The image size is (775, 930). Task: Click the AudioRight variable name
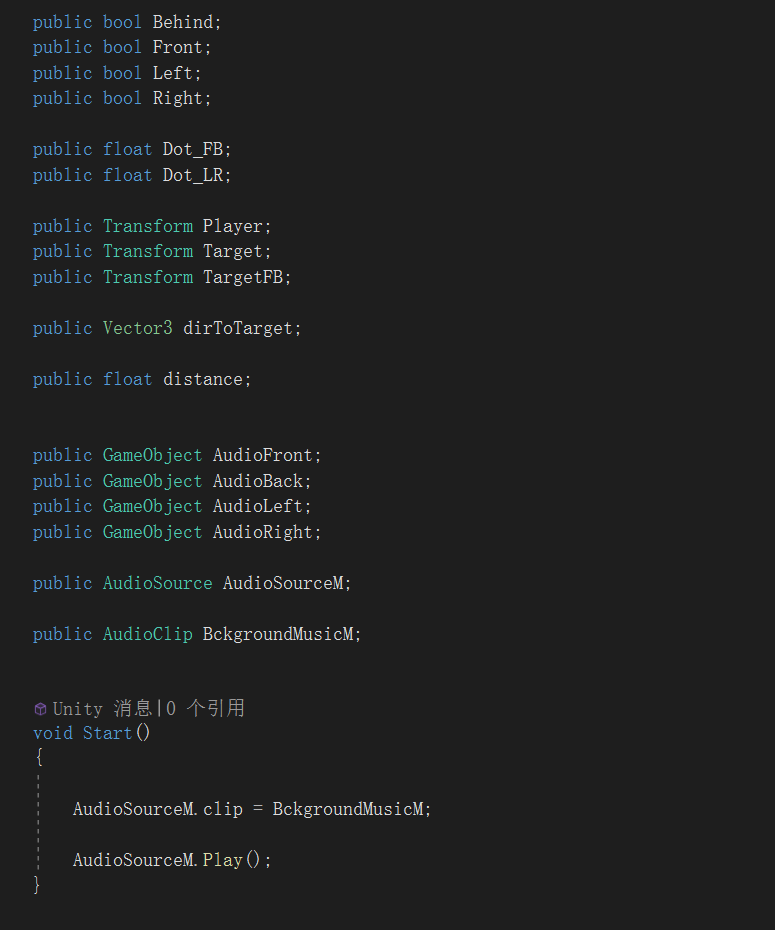[263, 532]
